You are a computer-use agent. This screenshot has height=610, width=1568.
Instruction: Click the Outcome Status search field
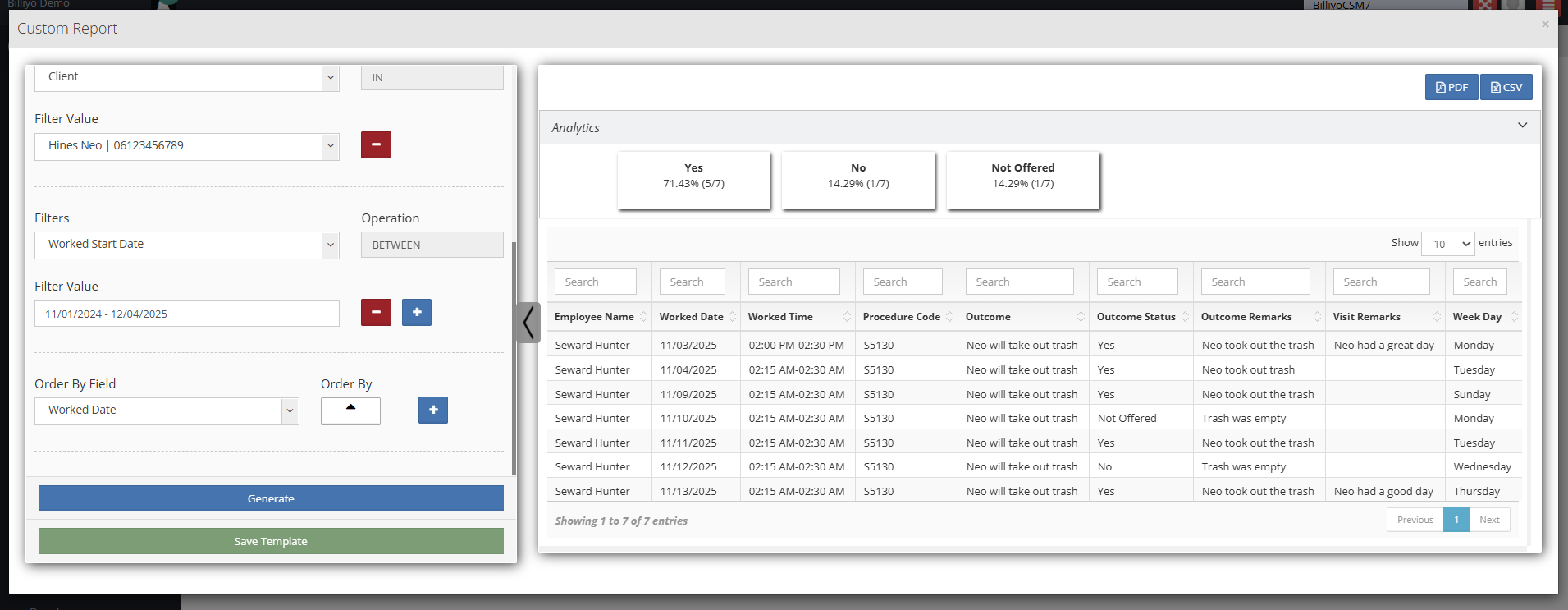pos(1136,282)
